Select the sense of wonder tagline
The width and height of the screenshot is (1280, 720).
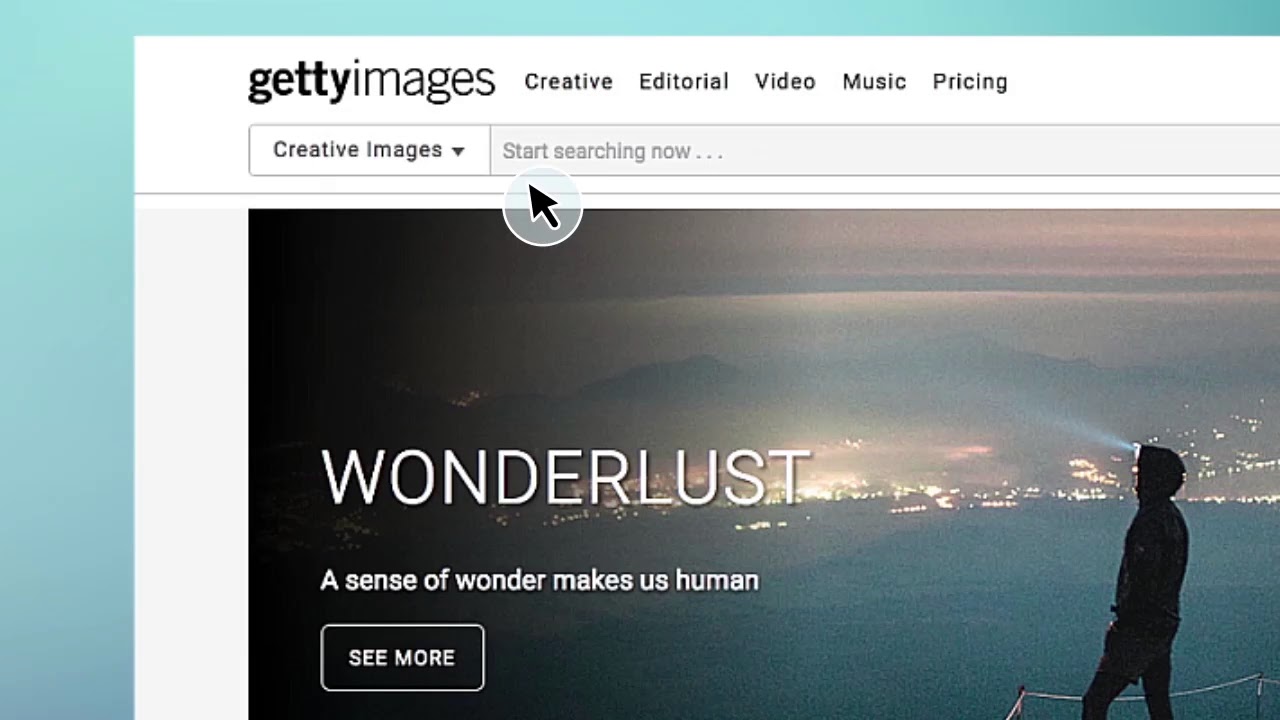tap(539, 580)
